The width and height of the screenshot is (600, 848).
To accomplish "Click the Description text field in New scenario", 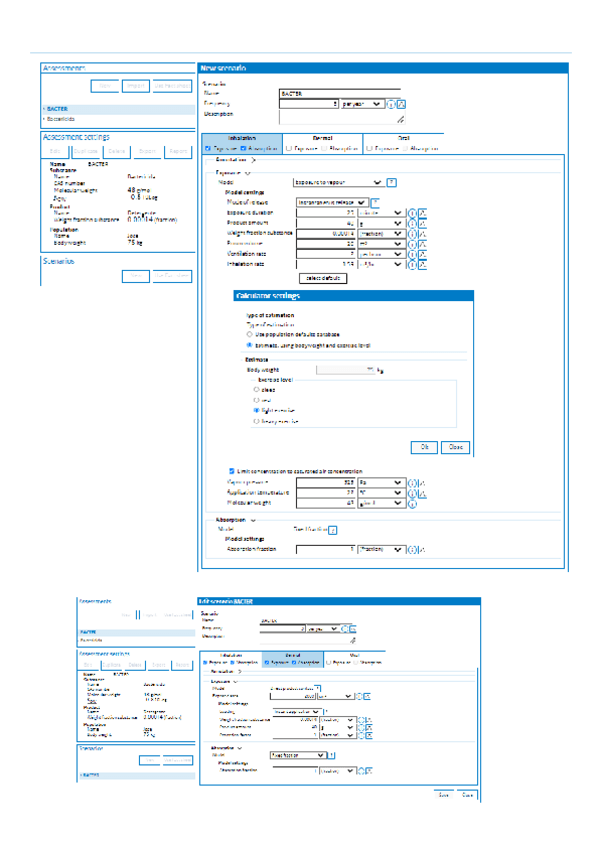I will click(x=340, y=116).
